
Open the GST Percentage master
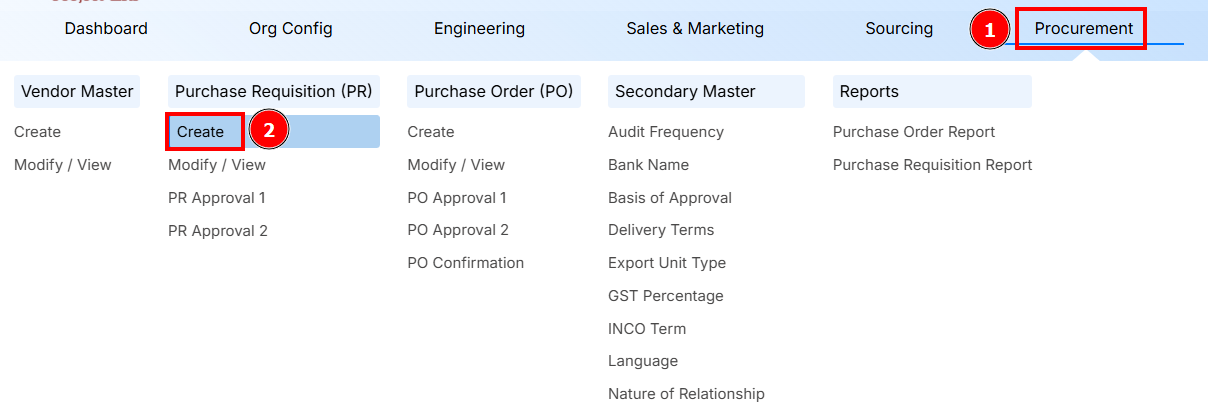[x=665, y=296]
